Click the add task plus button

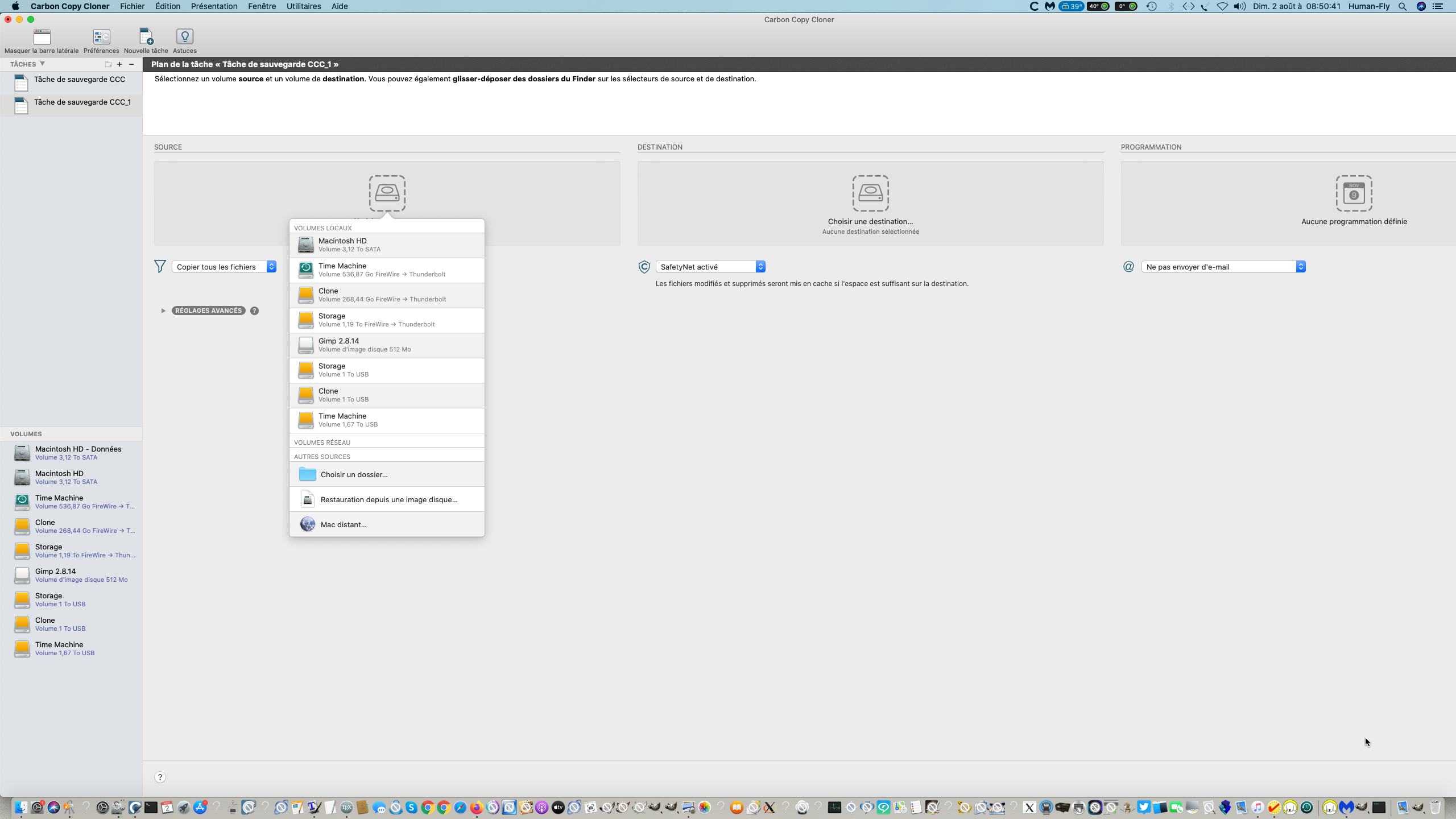point(119,64)
